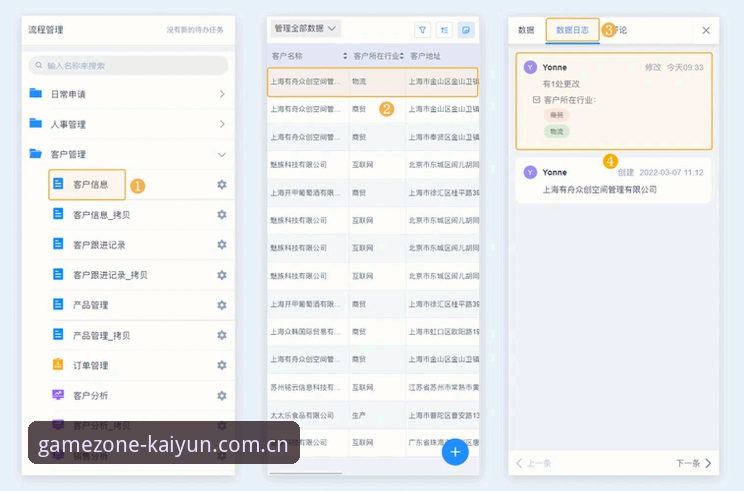Click the 产品管理 blue form icon
744x491 pixels.
point(58,304)
